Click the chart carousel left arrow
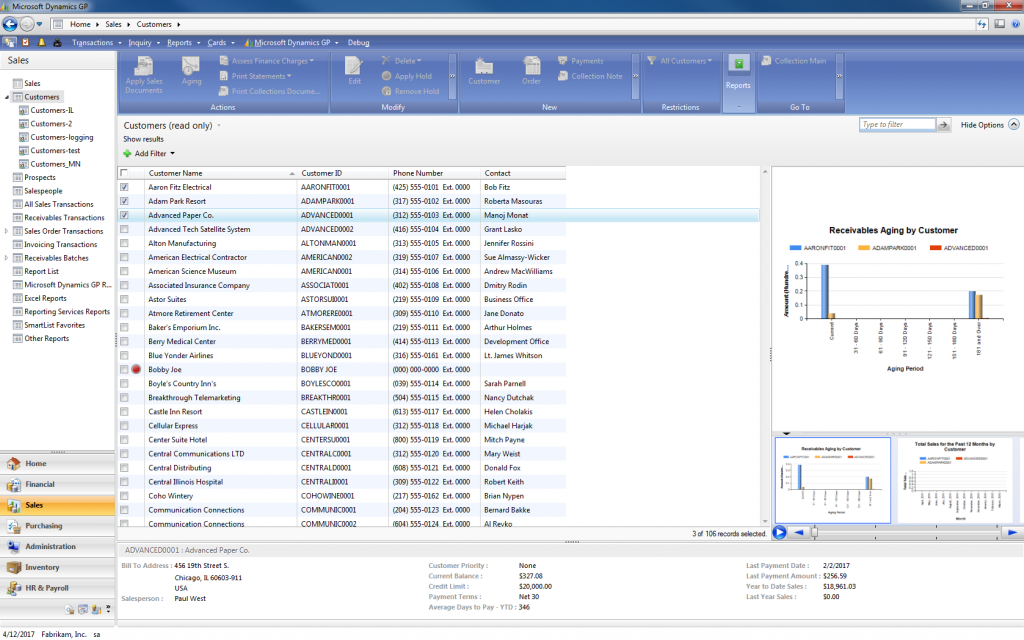The width and height of the screenshot is (1024, 640). (799, 532)
